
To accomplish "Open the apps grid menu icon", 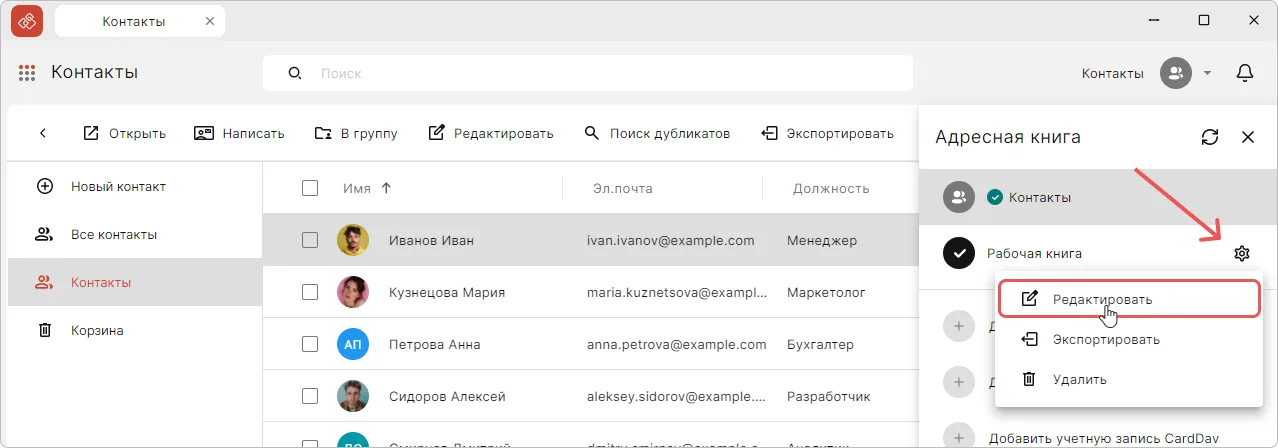I will click(27, 73).
